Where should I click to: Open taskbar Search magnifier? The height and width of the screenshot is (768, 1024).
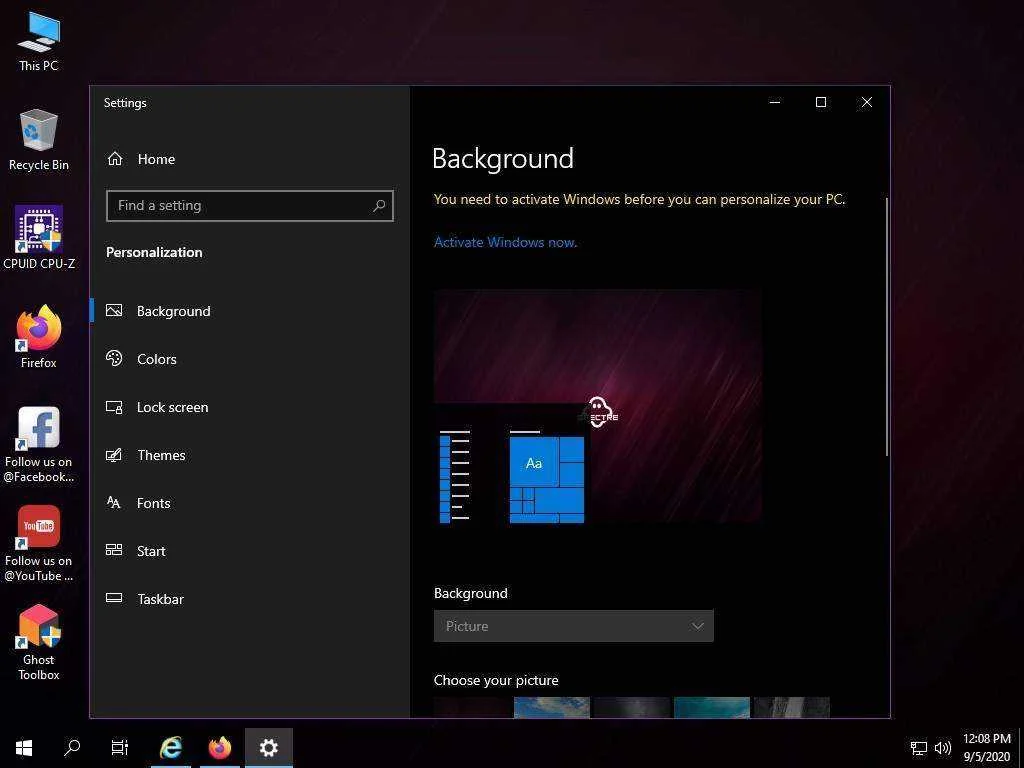tap(72, 748)
